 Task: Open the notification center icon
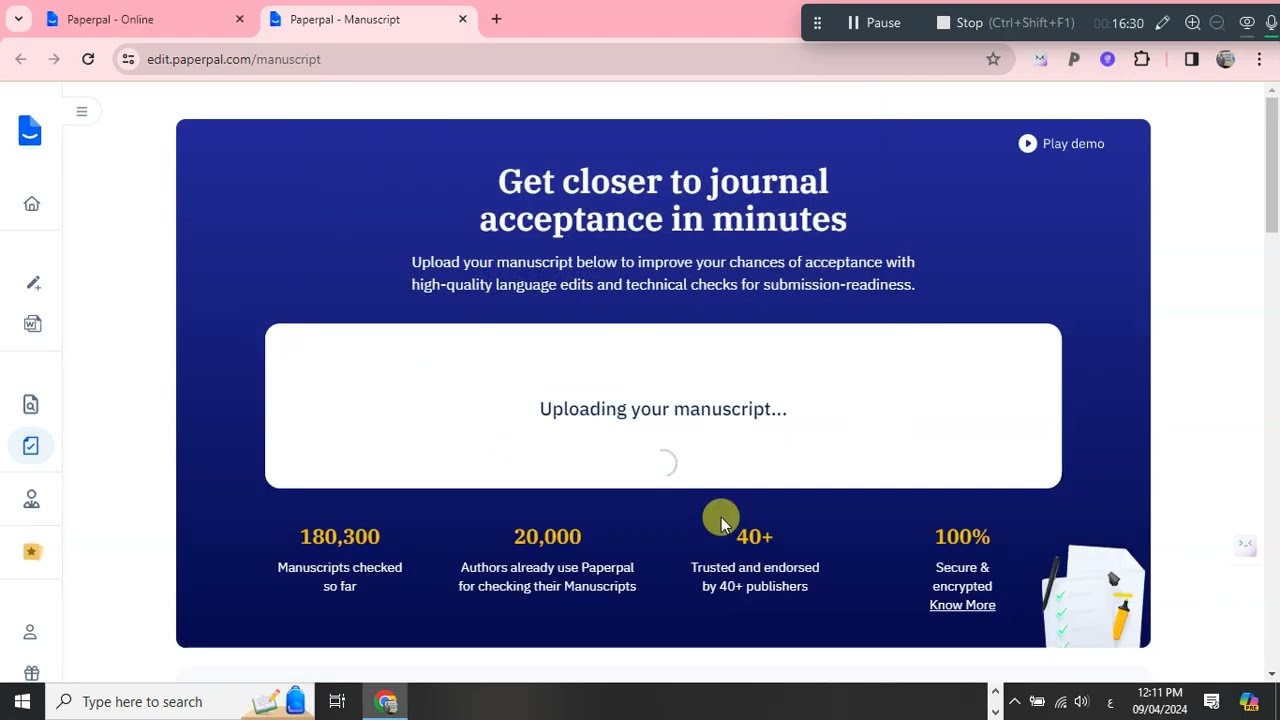(x=1211, y=701)
